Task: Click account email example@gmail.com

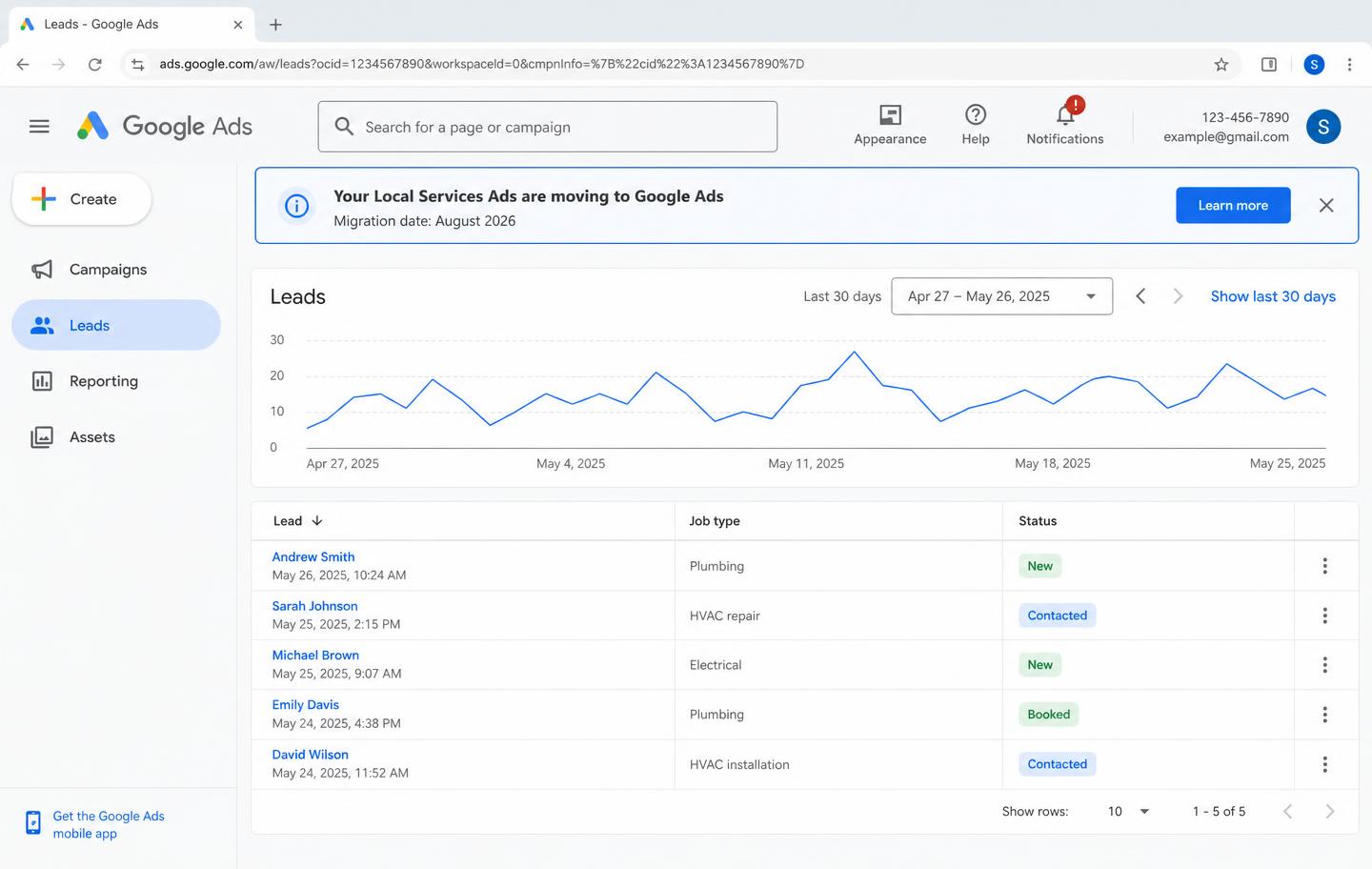Action: [x=1225, y=137]
